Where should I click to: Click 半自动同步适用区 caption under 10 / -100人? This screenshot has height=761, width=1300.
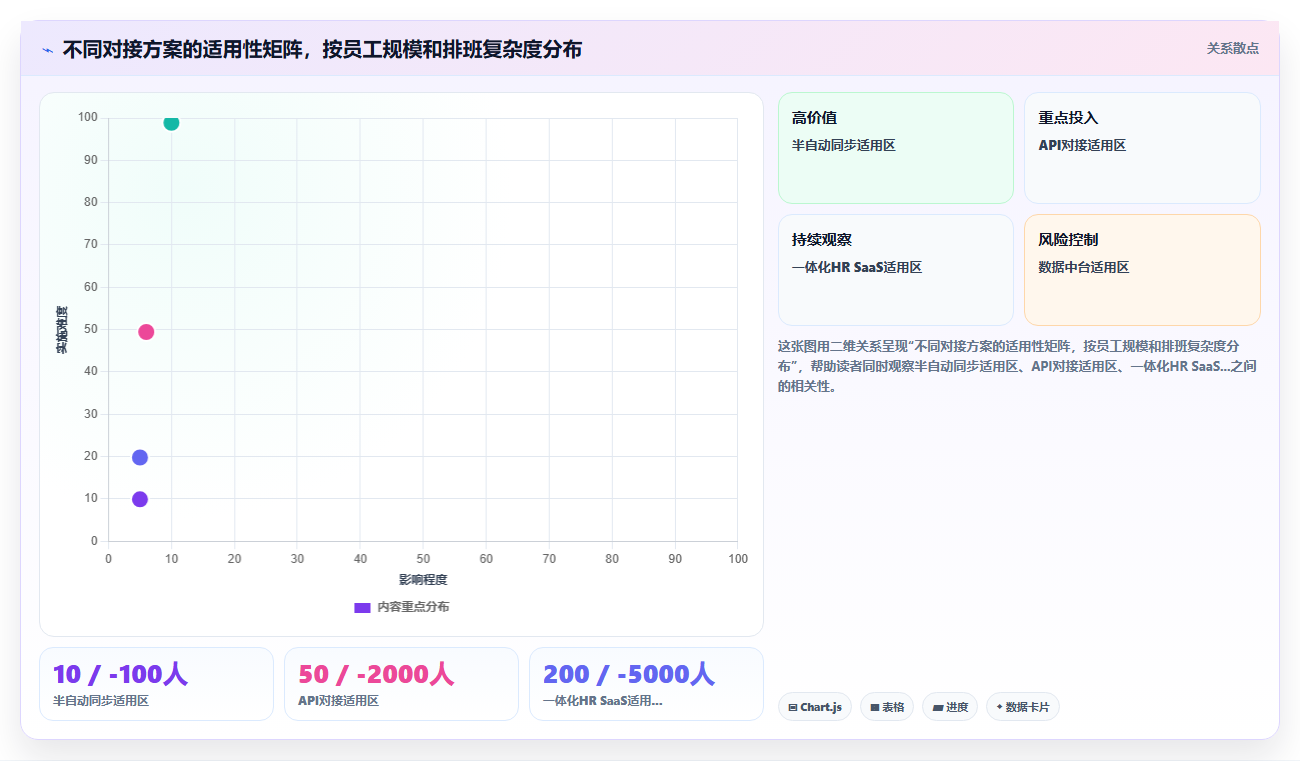pos(101,701)
